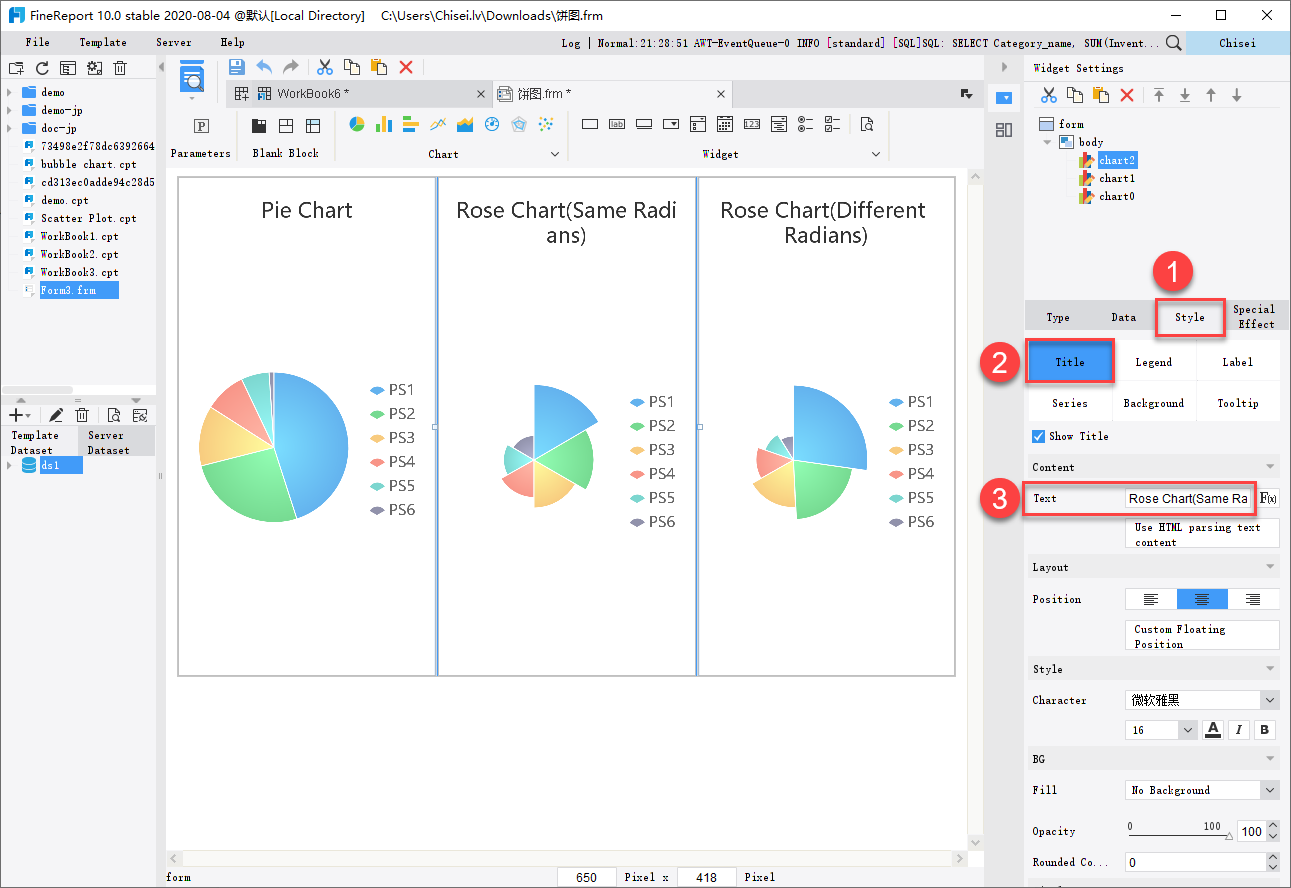Toggle italic formatting for the title text
This screenshot has height=888, width=1291.
[1239, 730]
